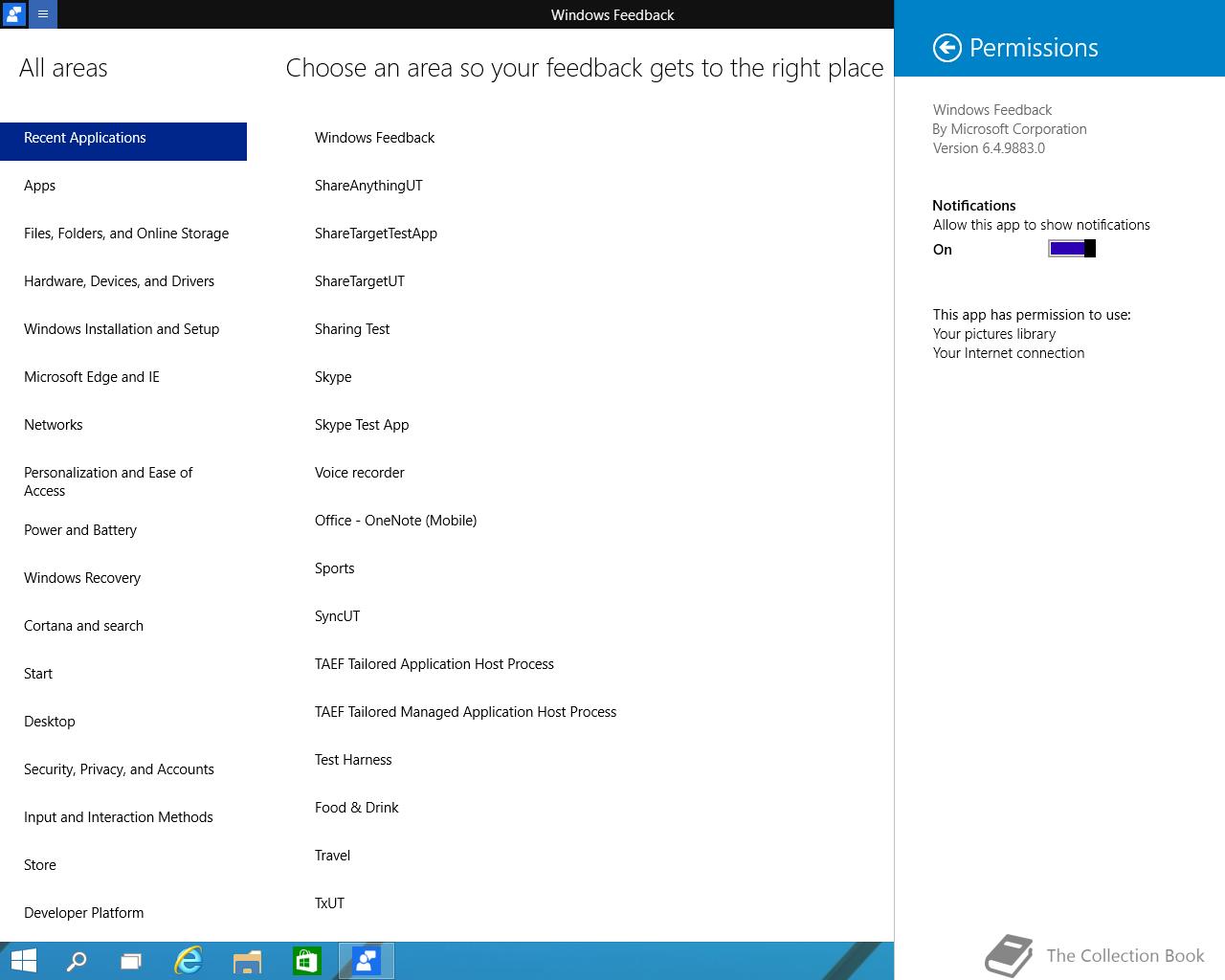Click the All areas heading
1225x980 pixels.
tap(63, 68)
